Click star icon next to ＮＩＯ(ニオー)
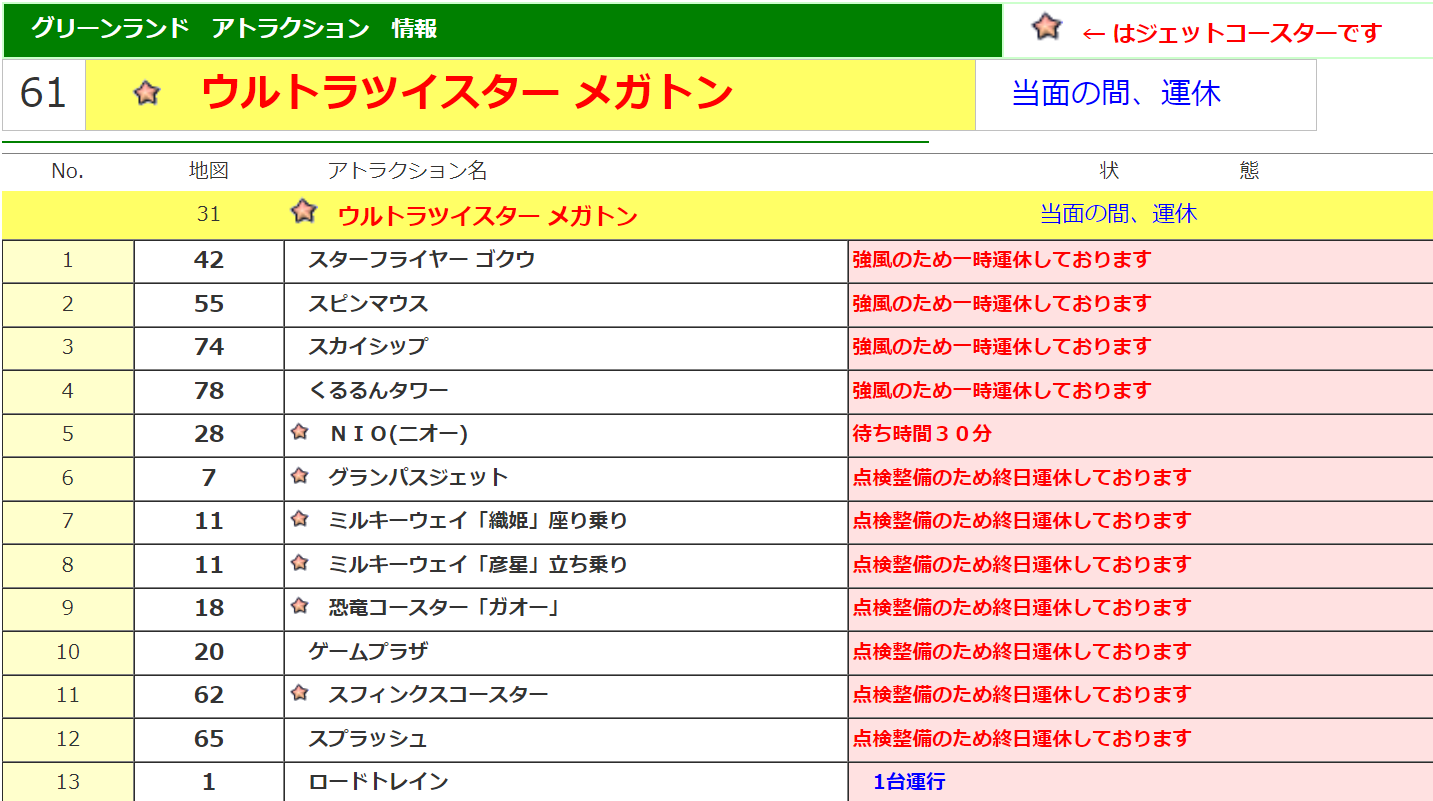The height and width of the screenshot is (801, 1433). click(x=299, y=432)
